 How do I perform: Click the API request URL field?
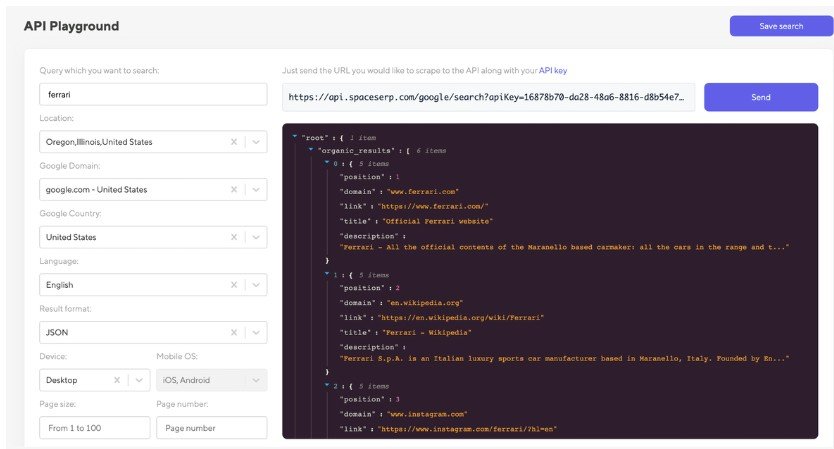point(488,97)
